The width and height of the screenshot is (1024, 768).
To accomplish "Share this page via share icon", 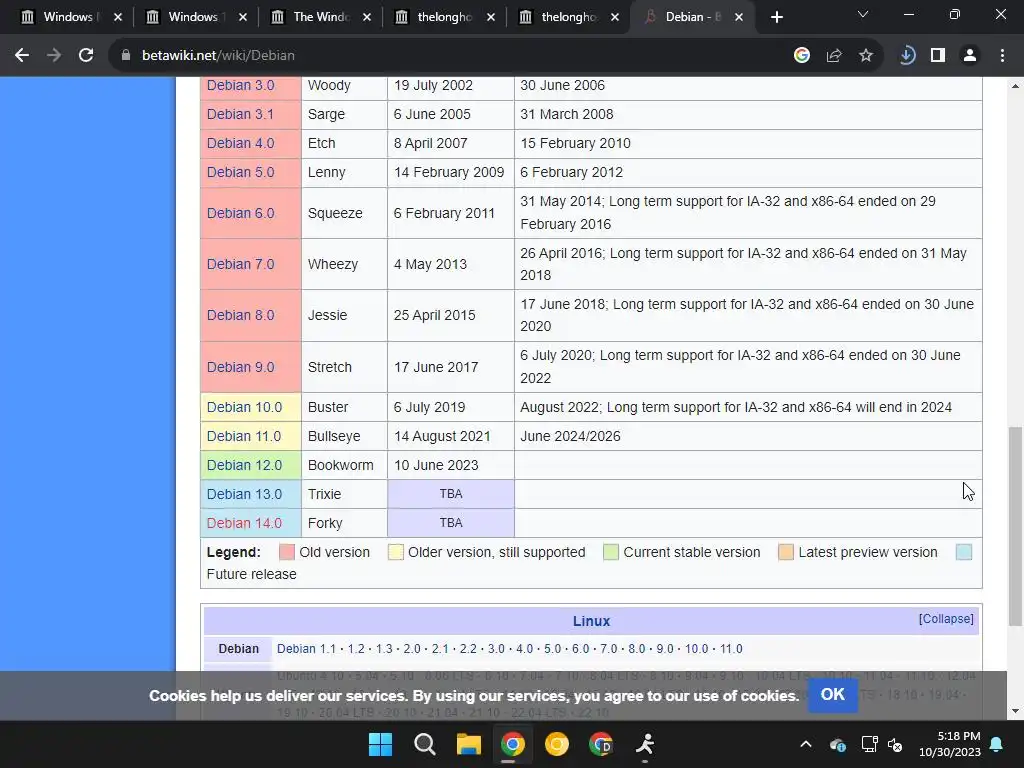I will tap(833, 56).
